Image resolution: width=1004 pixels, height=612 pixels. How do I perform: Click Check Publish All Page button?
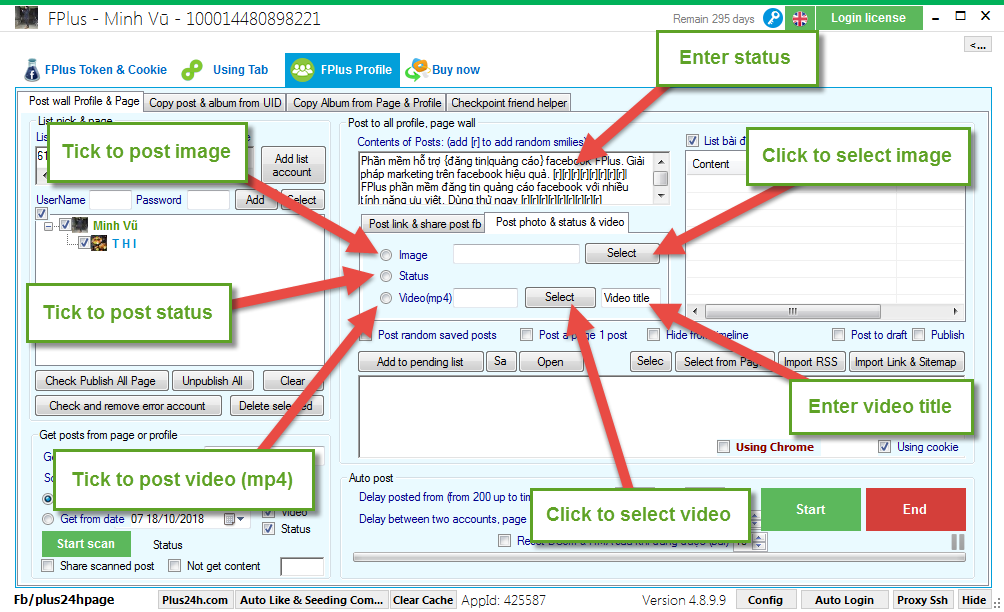coord(101,381)
